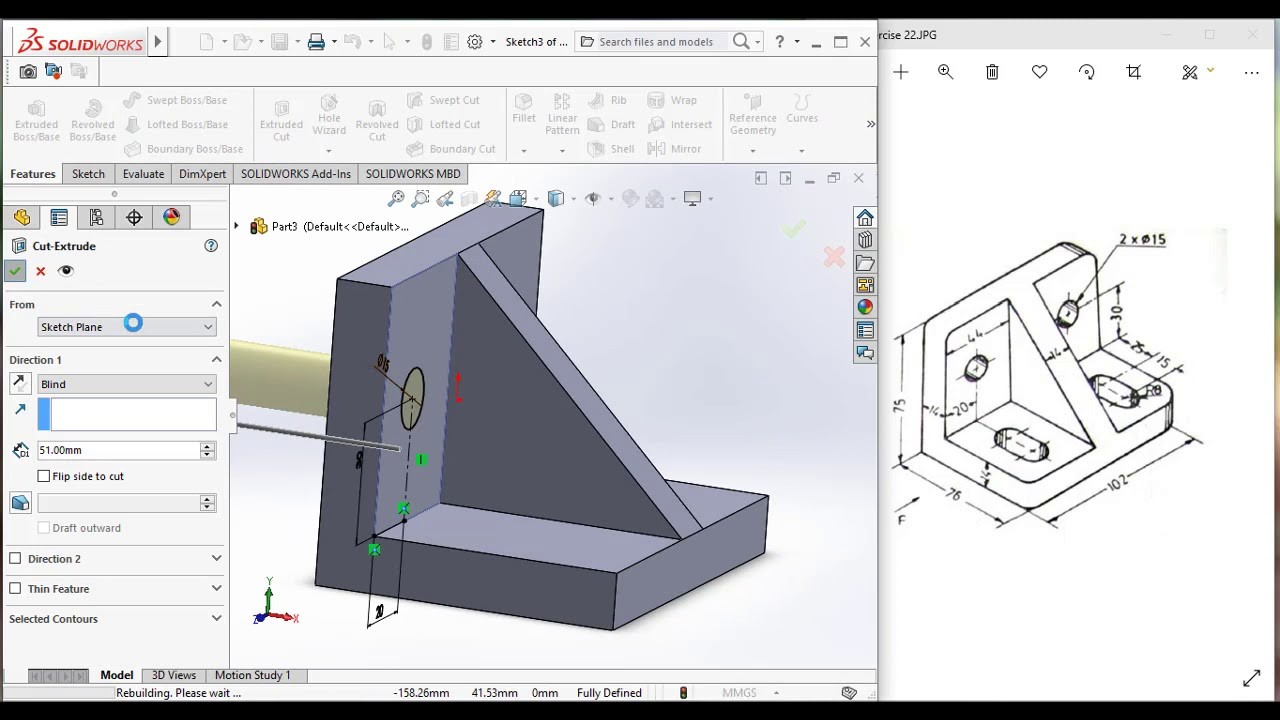Open the DisplayManager colored ball icon
1280x720 pixels.
171,218
